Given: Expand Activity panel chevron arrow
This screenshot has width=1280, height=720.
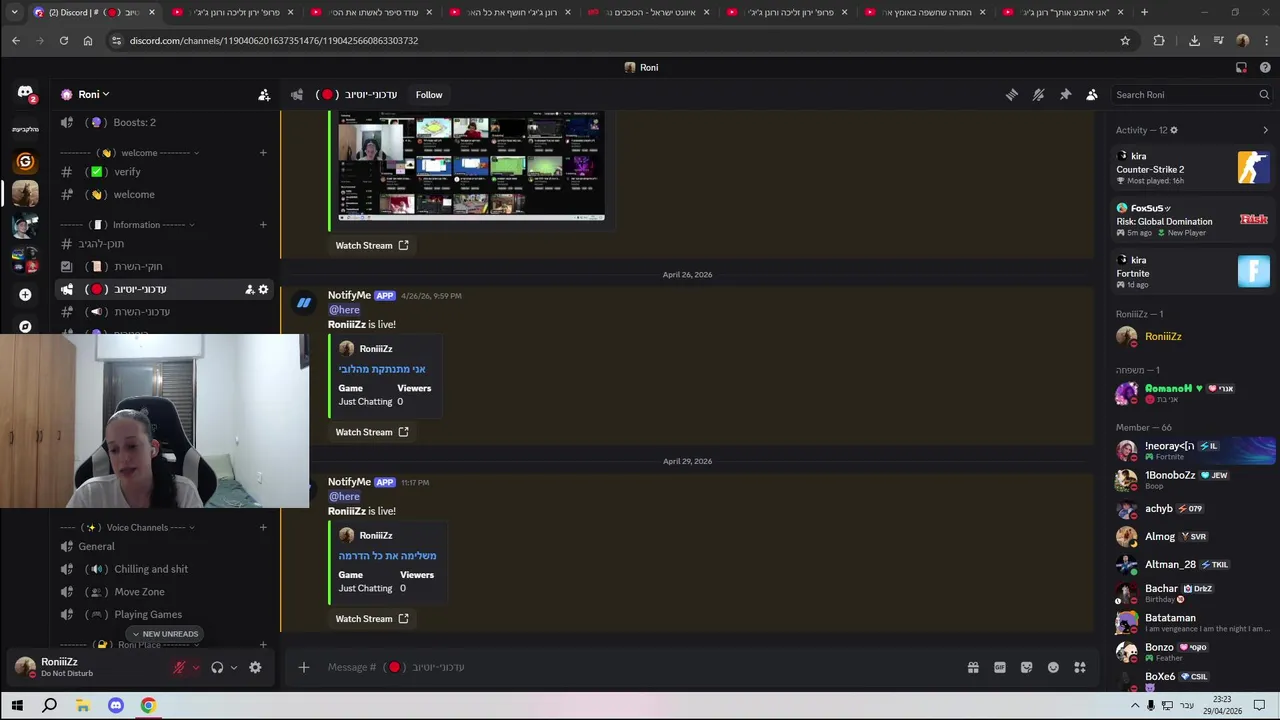Looking at the screenshot, I should click(1265, 130).
